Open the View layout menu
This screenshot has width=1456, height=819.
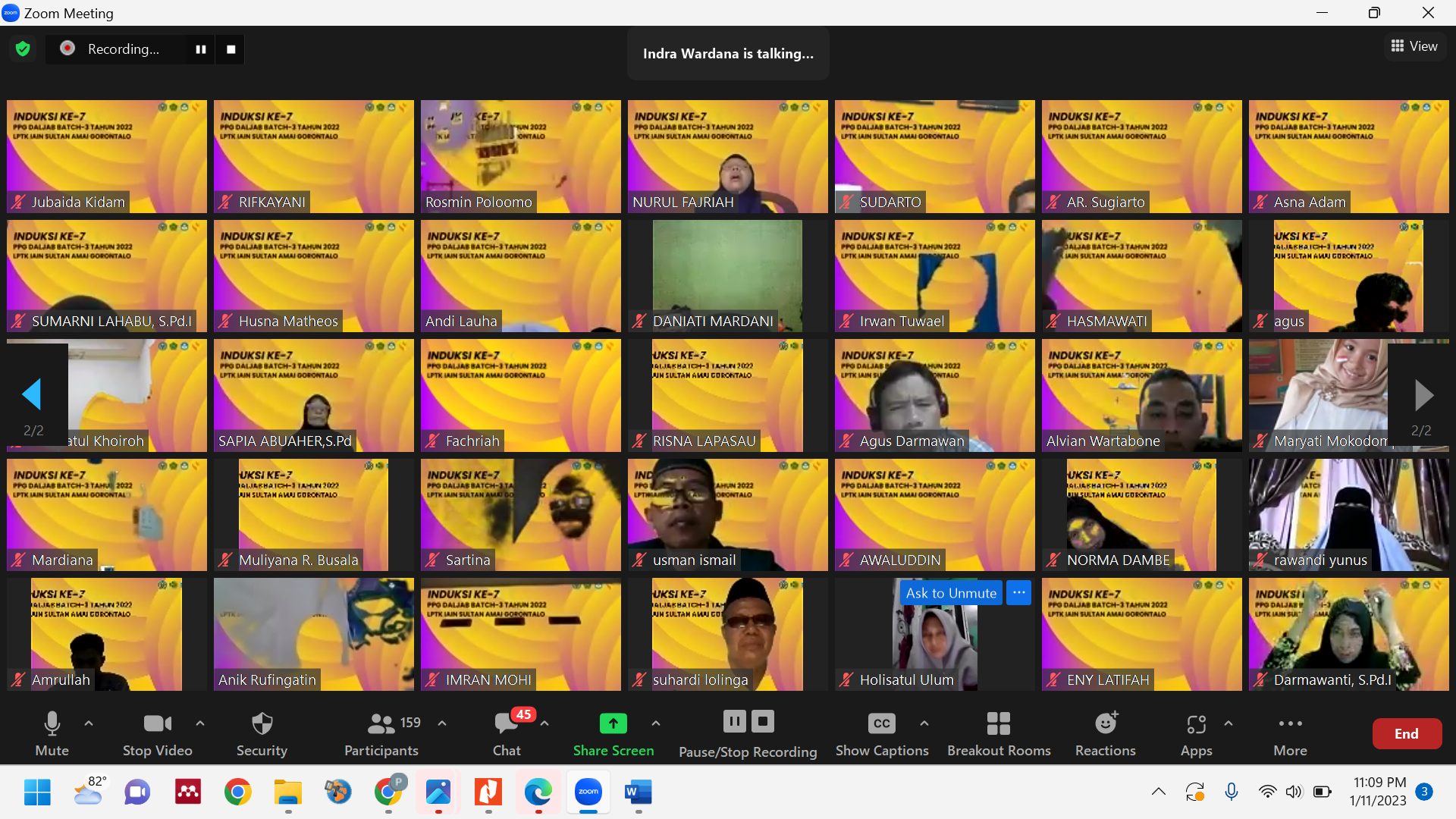click(x=1414, y=46)
